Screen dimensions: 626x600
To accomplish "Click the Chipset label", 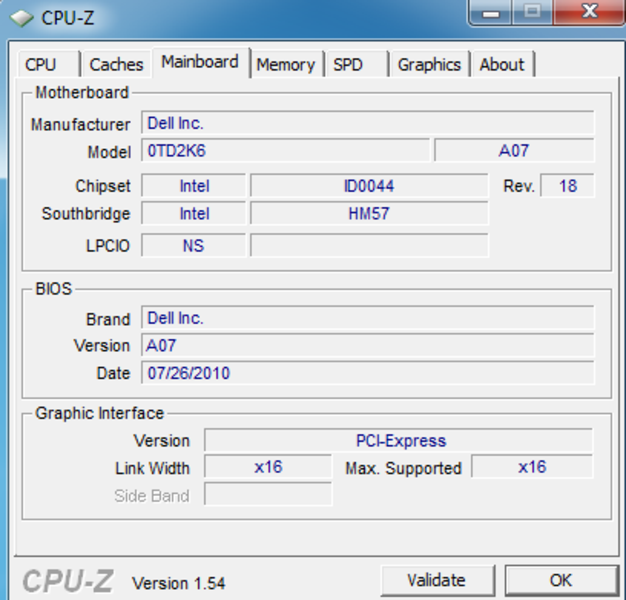I will pos(103,186).
